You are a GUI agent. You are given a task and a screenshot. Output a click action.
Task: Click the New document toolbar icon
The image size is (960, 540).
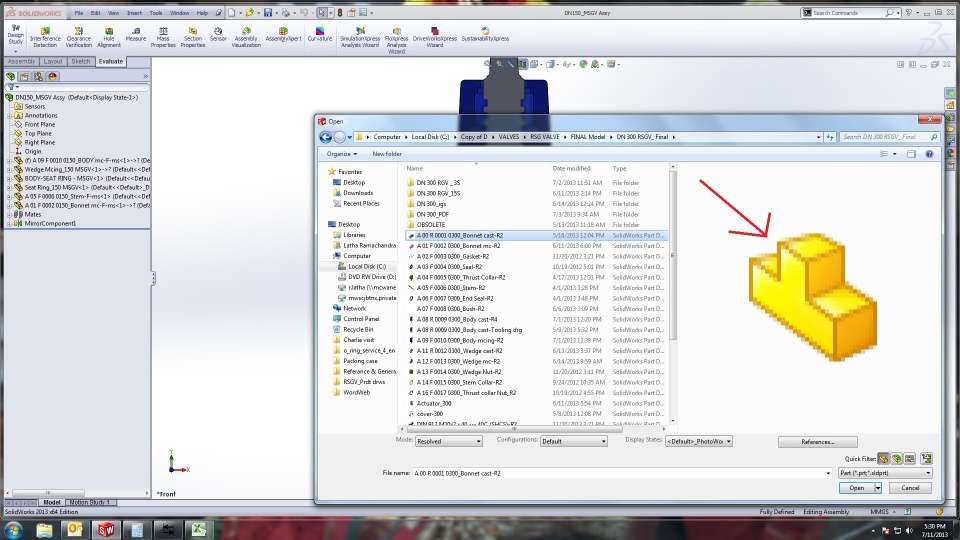pos(231,12)
